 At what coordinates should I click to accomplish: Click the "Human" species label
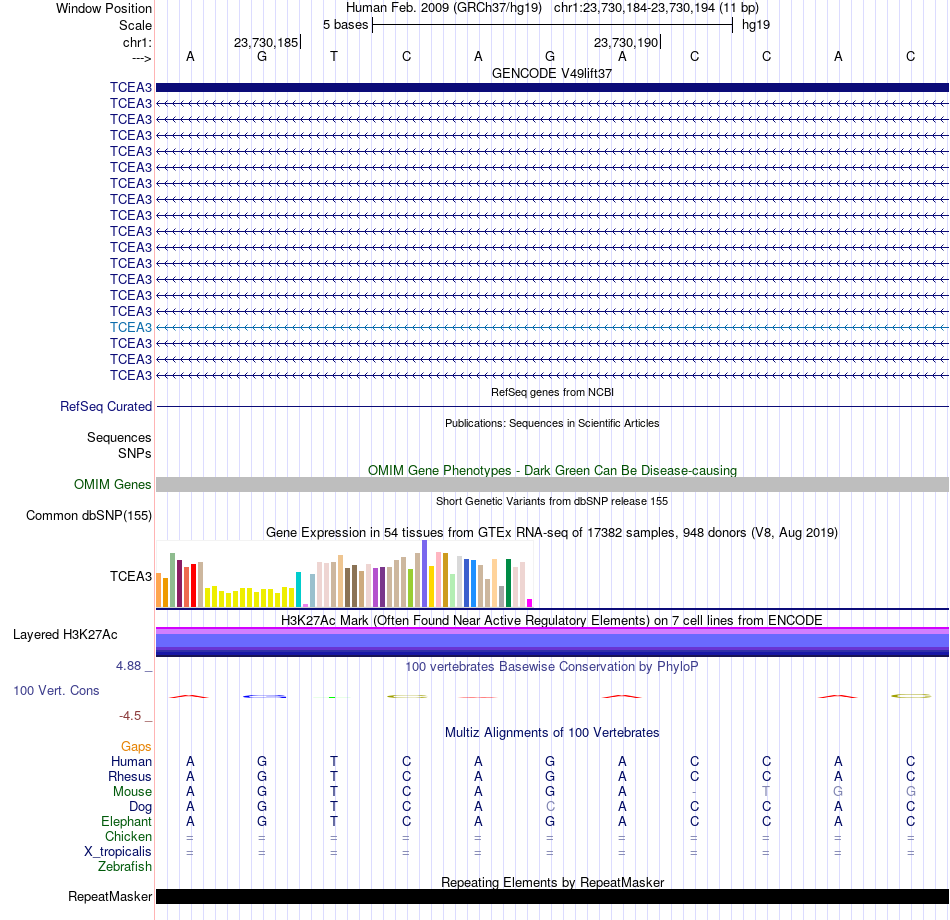coord(131,762)
